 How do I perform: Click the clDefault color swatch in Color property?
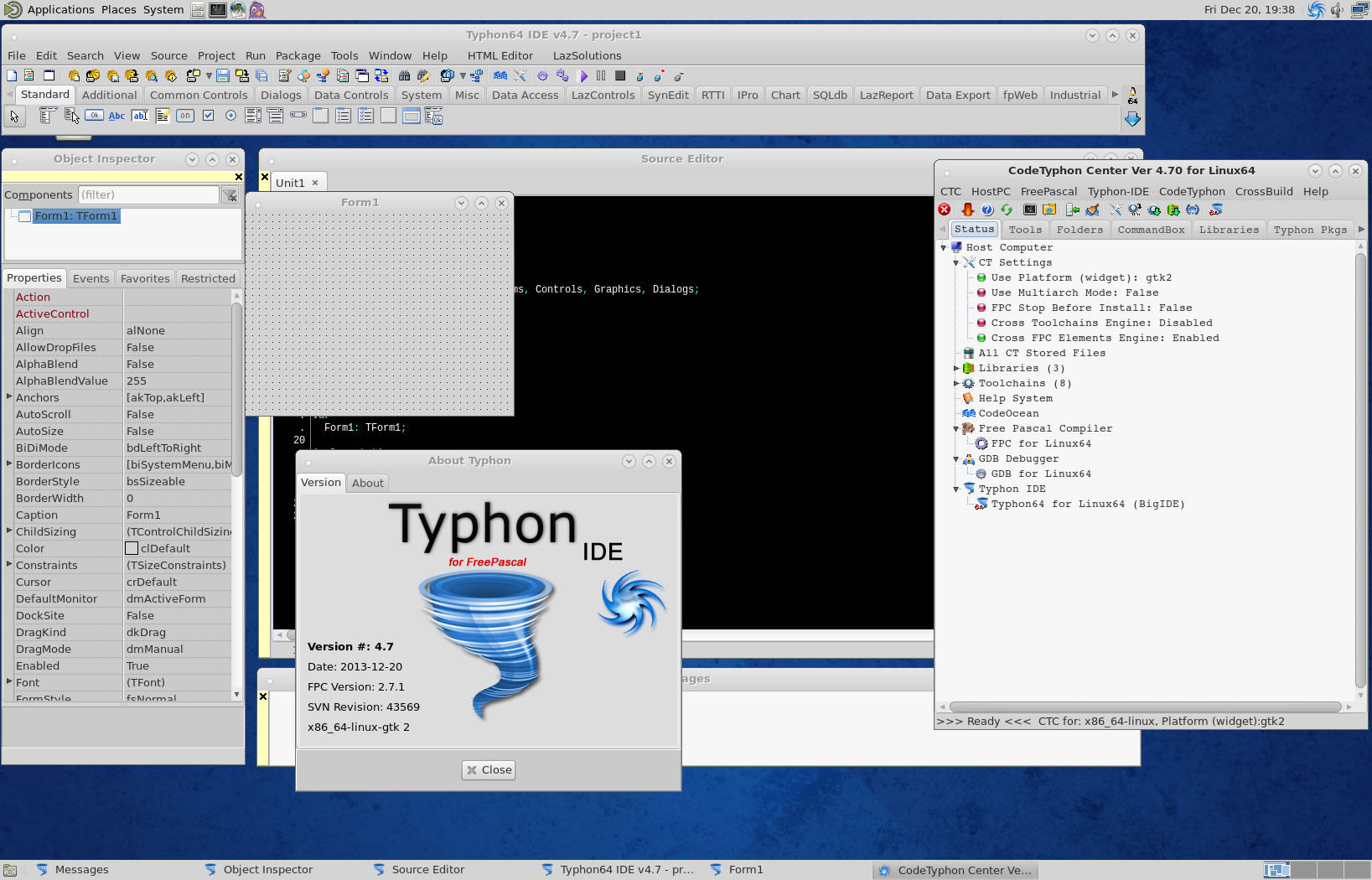132,548
